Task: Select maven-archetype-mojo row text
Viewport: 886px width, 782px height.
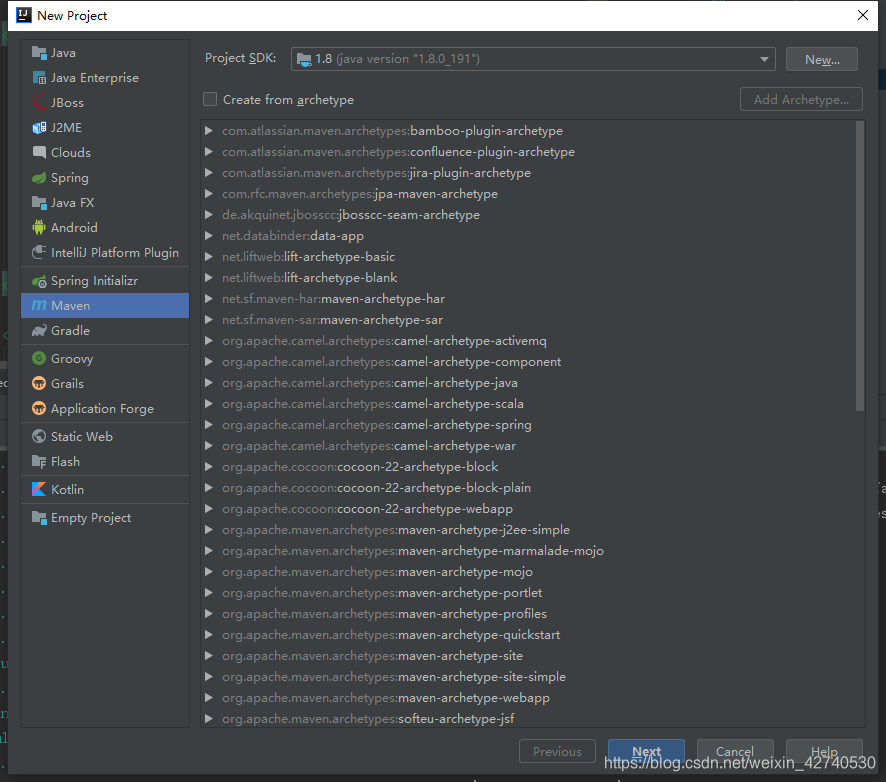Action: click(377, 572)
